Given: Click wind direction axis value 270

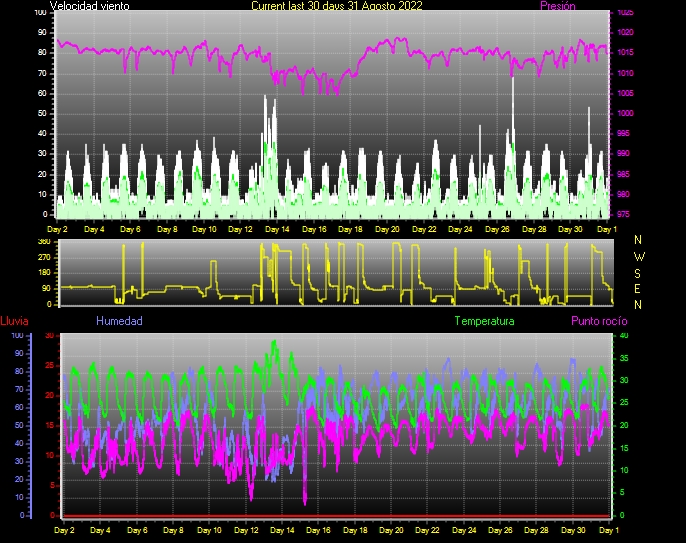Looking at the screenshot, I should (44, 257).
